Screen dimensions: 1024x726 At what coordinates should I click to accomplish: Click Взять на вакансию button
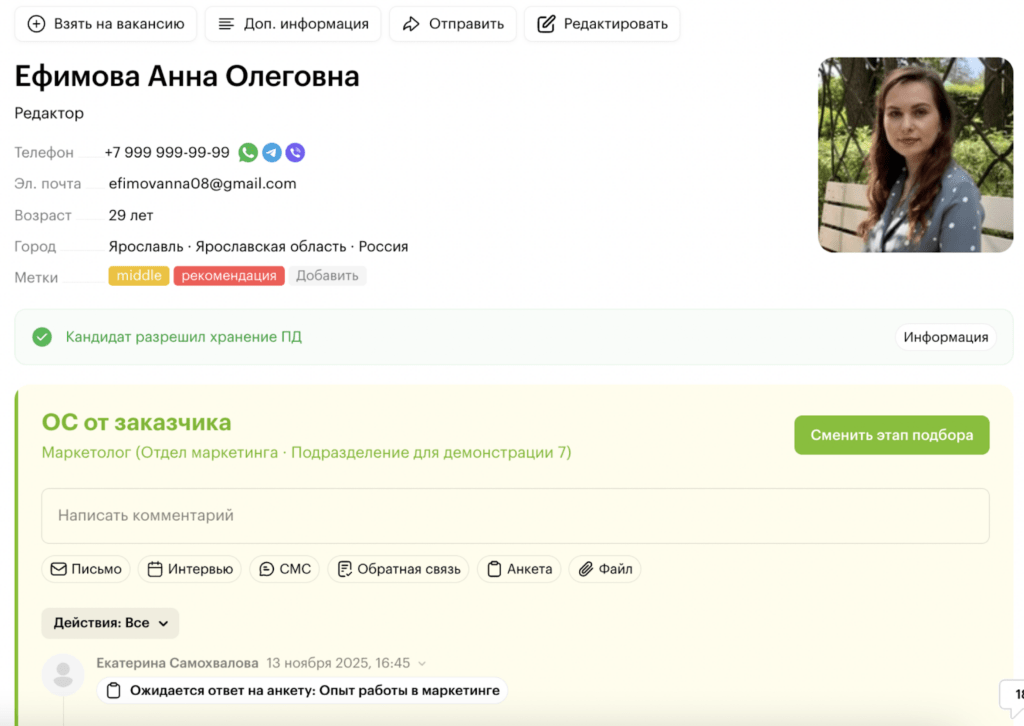(106, 24)
